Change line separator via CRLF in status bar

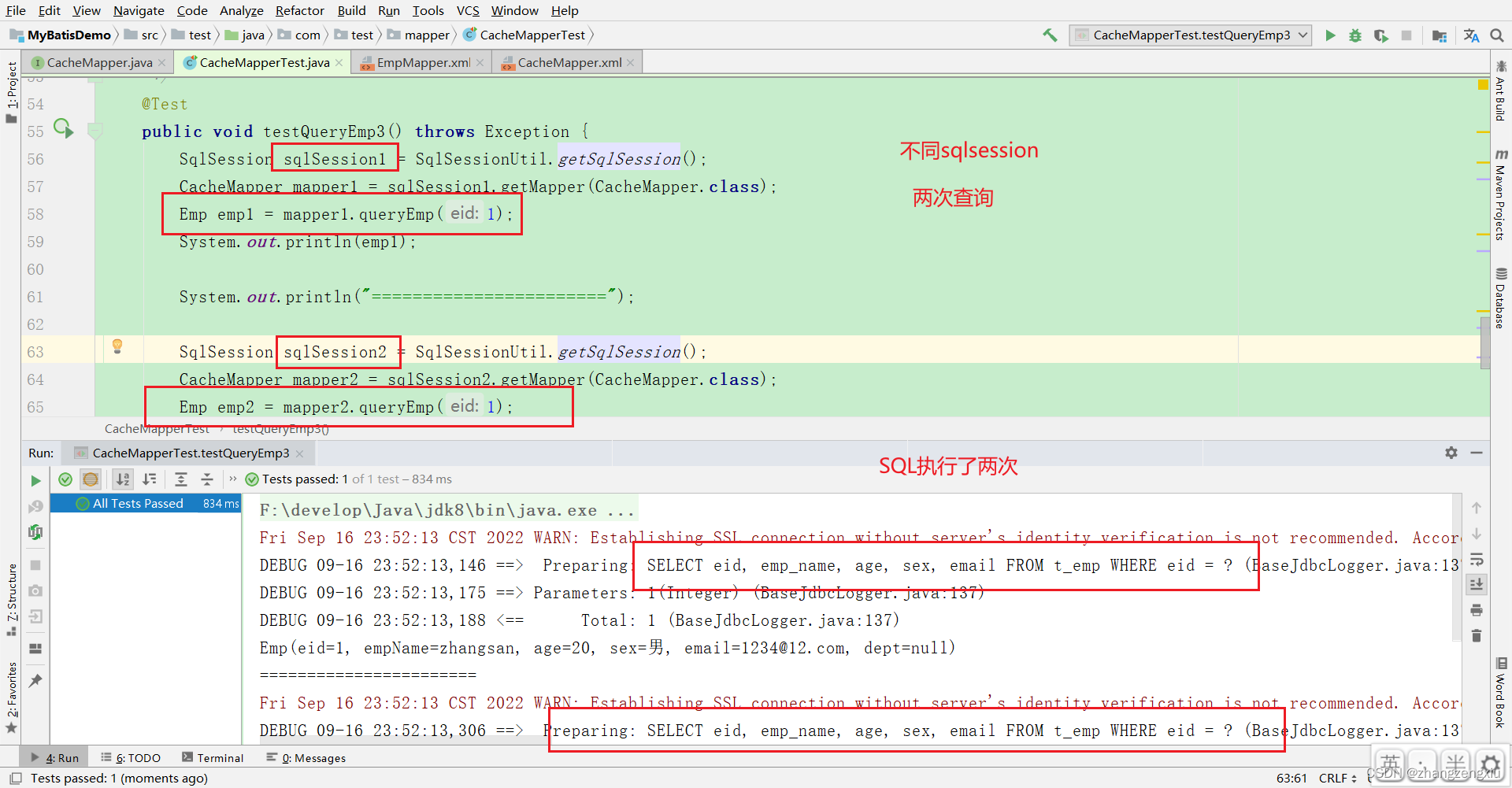point(1337,778)
